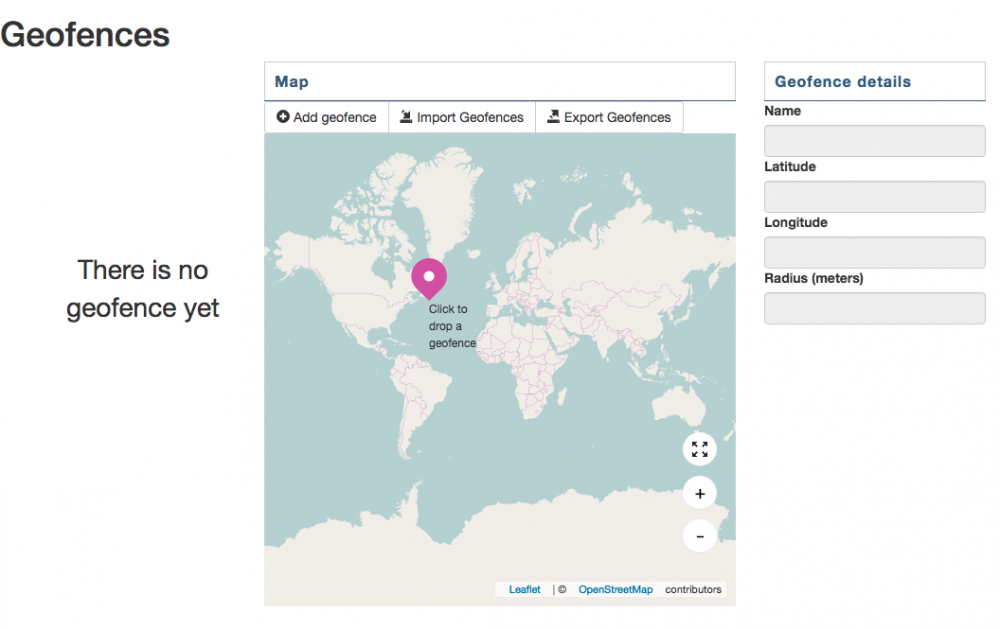Click the Latitude label
Viewport: 1000px width, 629px height.
(x=790, y=166)
